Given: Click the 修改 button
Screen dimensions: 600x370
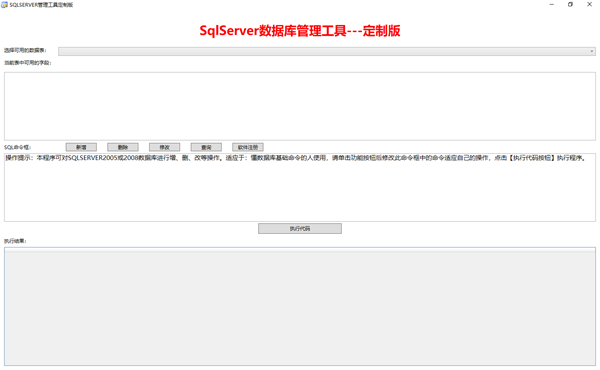Looking at the screenshot, I should pos(165,147).
